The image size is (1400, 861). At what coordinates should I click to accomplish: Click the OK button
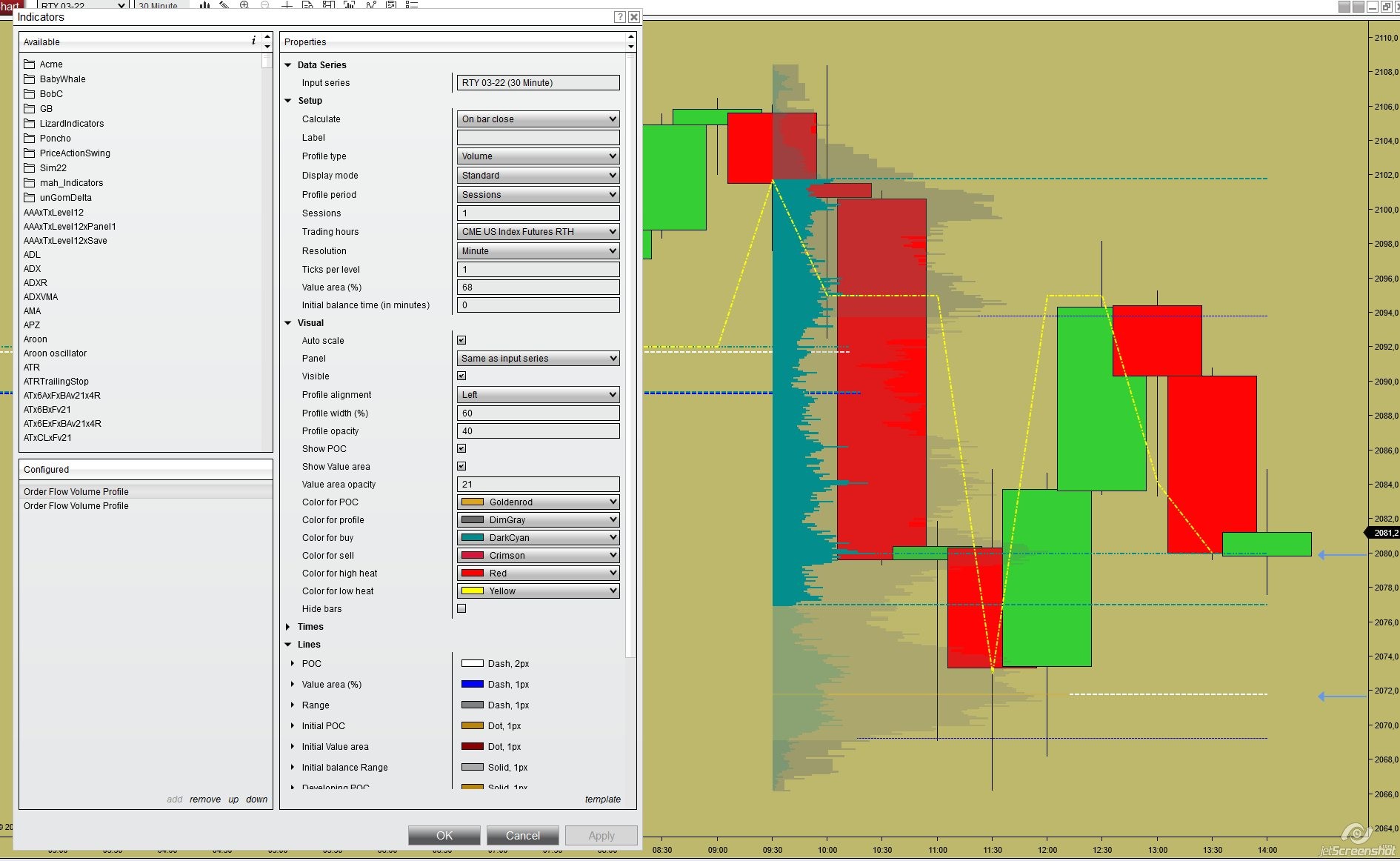pyautogui.click(x=444, y=835)
